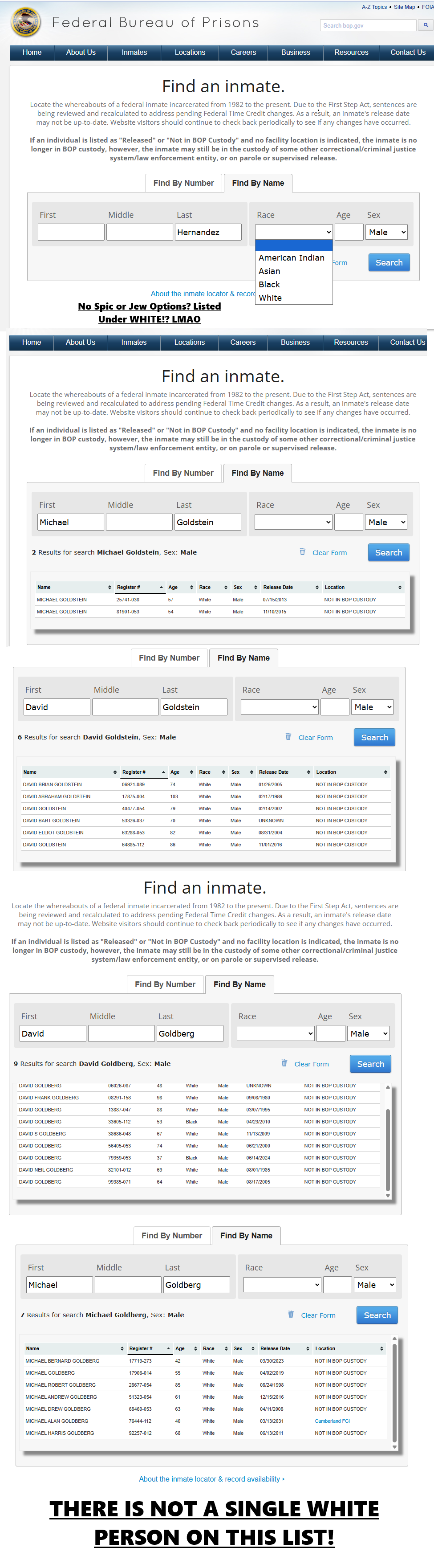The height and width of the screenshot is (1568, 434).
Task: Click Name sort arrows in Michael Goldberg results
Action: point(122,1348)
